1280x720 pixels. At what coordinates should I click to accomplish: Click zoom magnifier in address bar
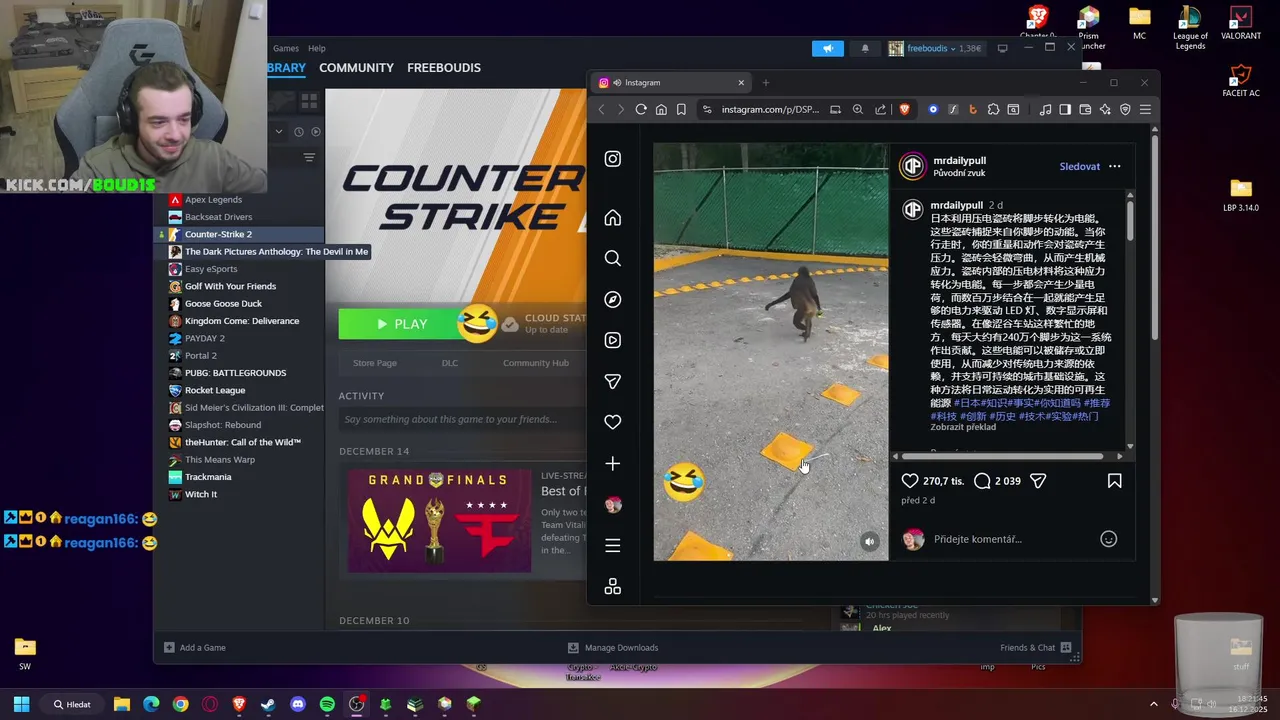click(x=858, y=110)
